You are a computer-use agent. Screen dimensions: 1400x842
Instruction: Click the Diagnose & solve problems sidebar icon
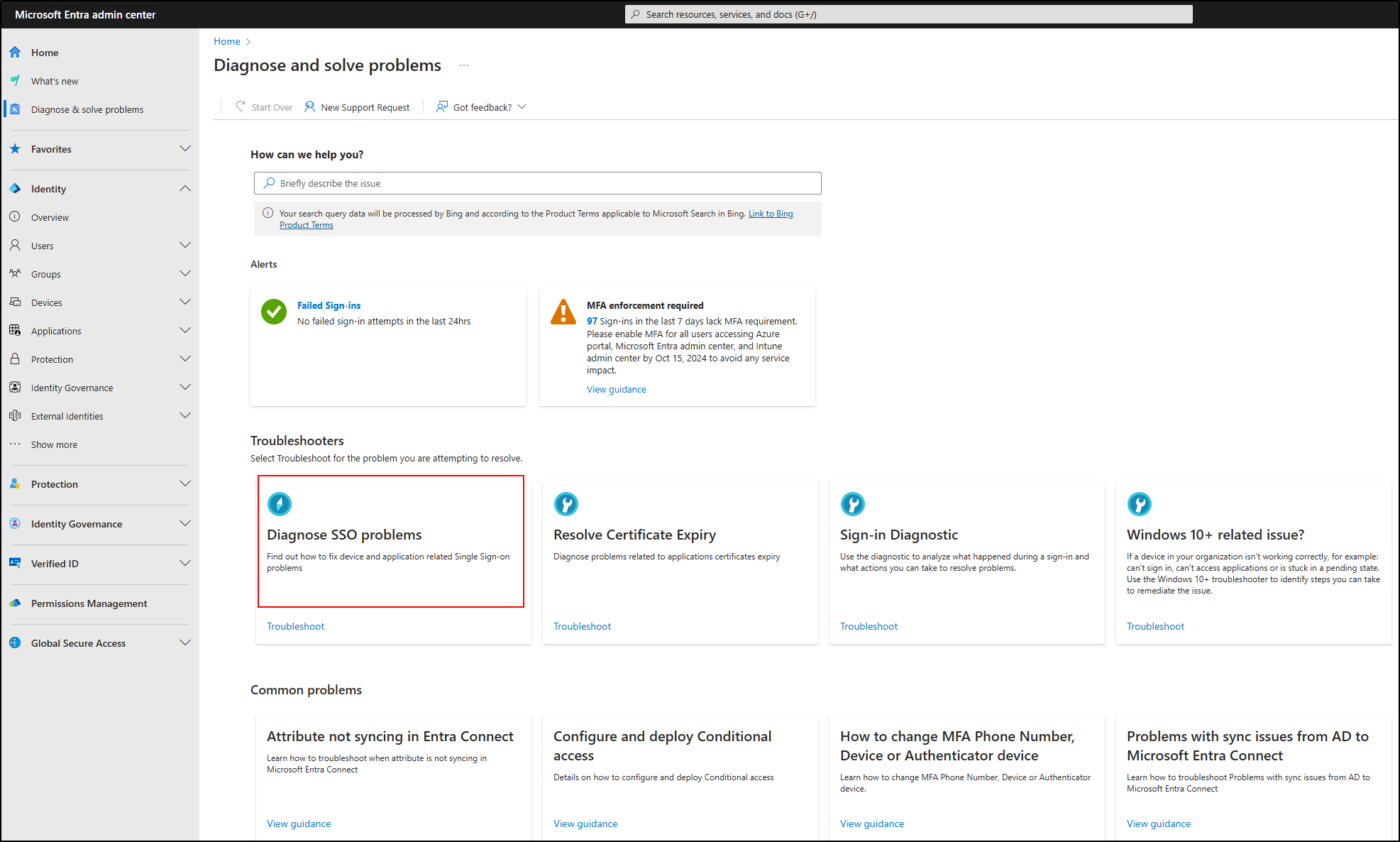coord(15,109)
